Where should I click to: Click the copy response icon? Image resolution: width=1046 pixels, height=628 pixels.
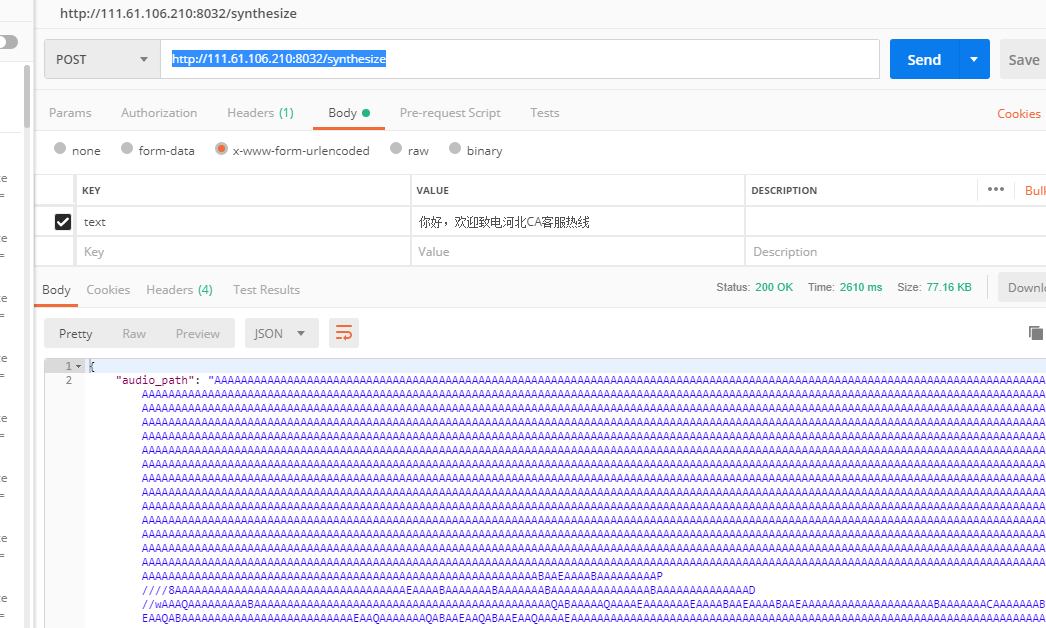[1035, 333]
